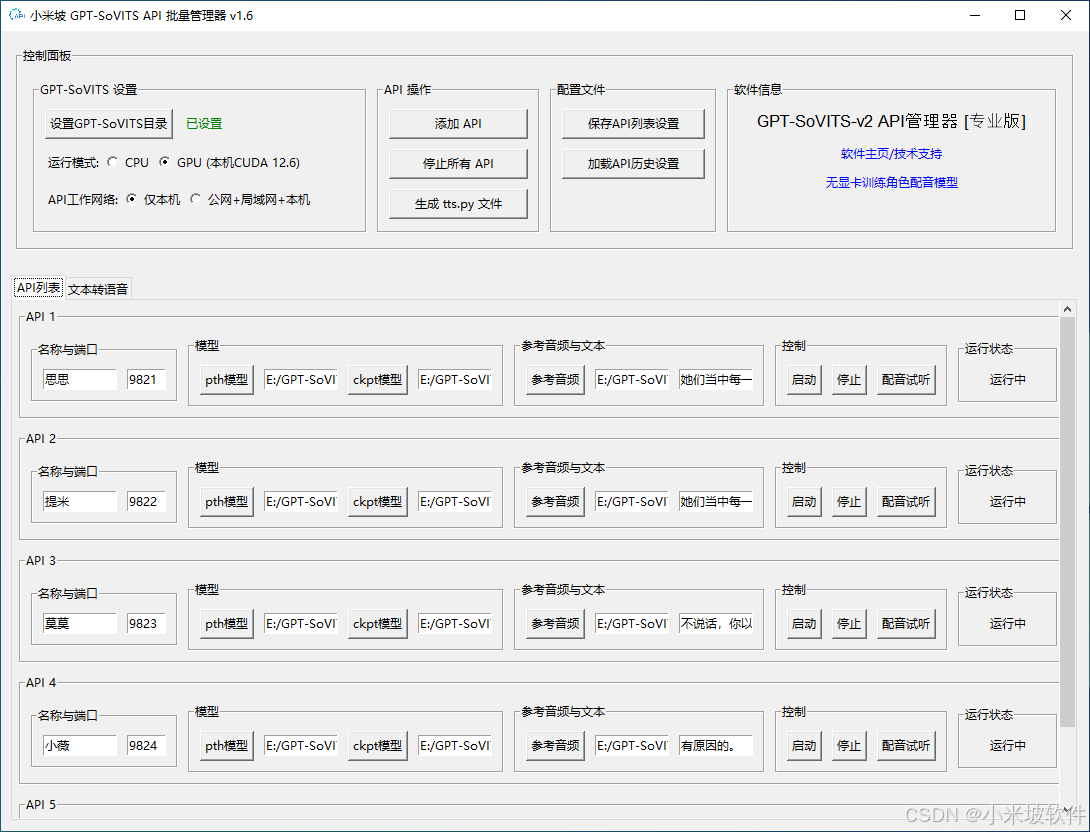Image resolution: width=1090 pixels, height=832 pixels.
Task: Click the name field containing 提米
Action: [79, 502]
